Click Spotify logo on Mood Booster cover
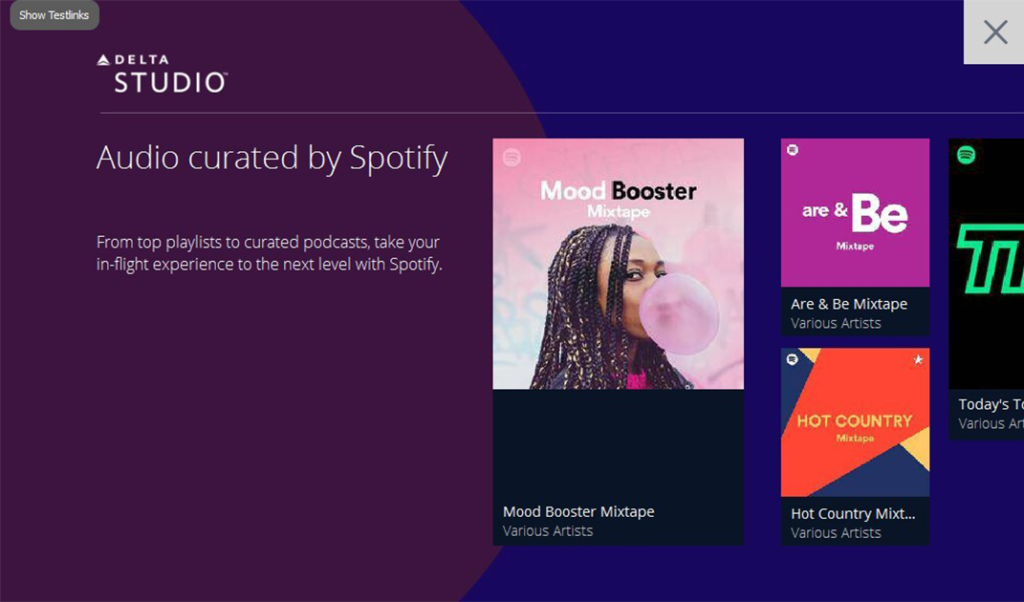This screenshot has height=602, width=1024. point(512,157)
